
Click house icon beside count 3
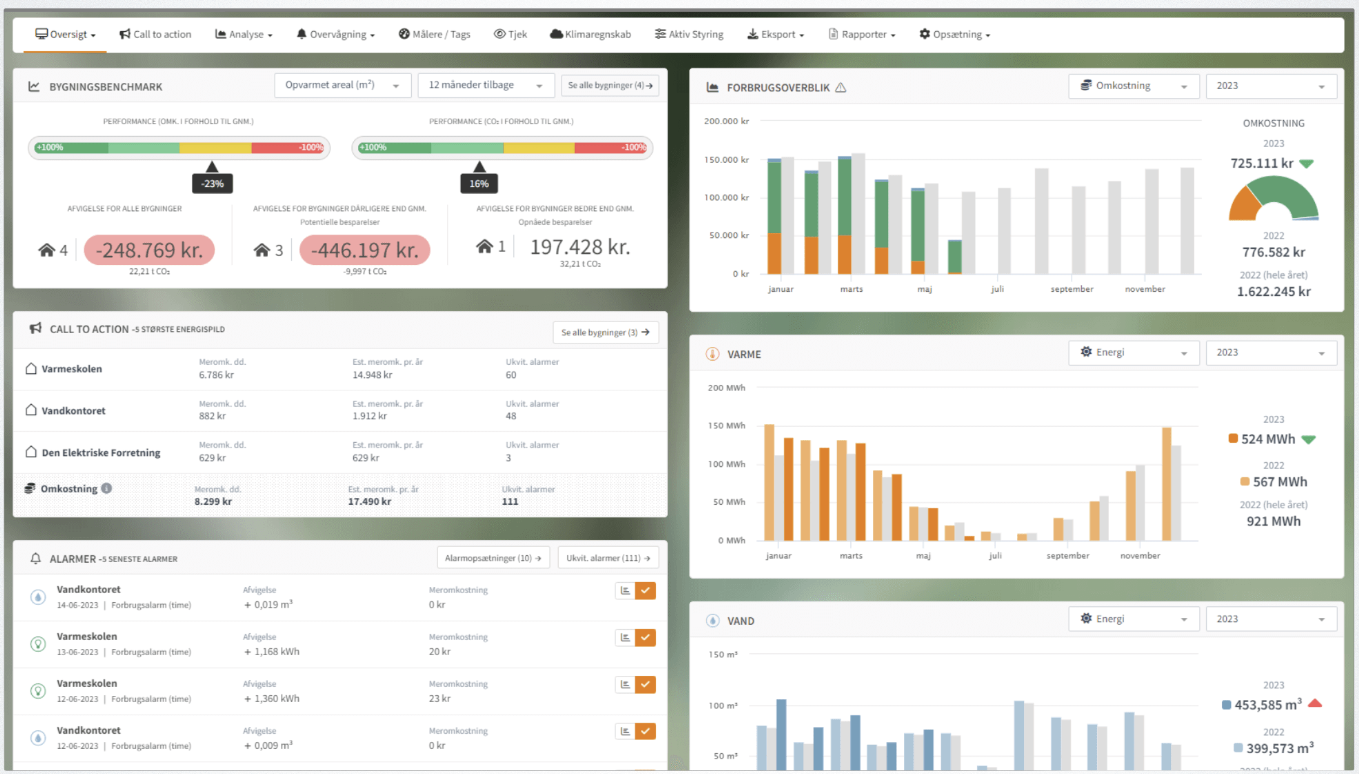pyautogui.click(x=263, y=250)
